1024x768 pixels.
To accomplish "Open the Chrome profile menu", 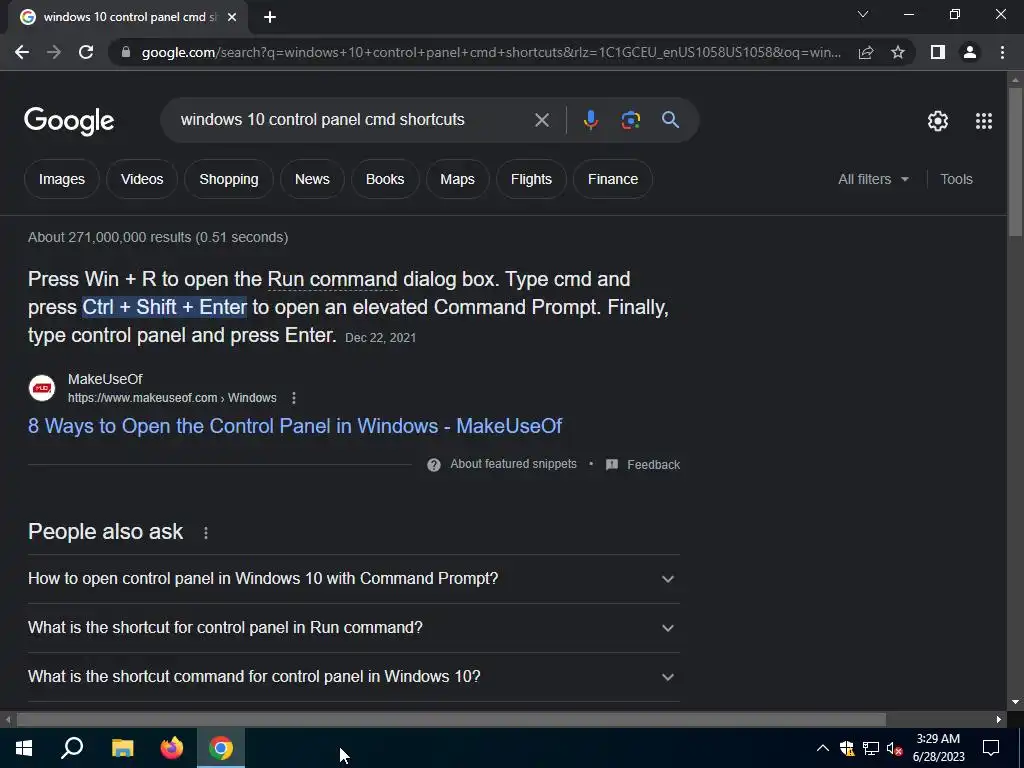I will (970, 52).
